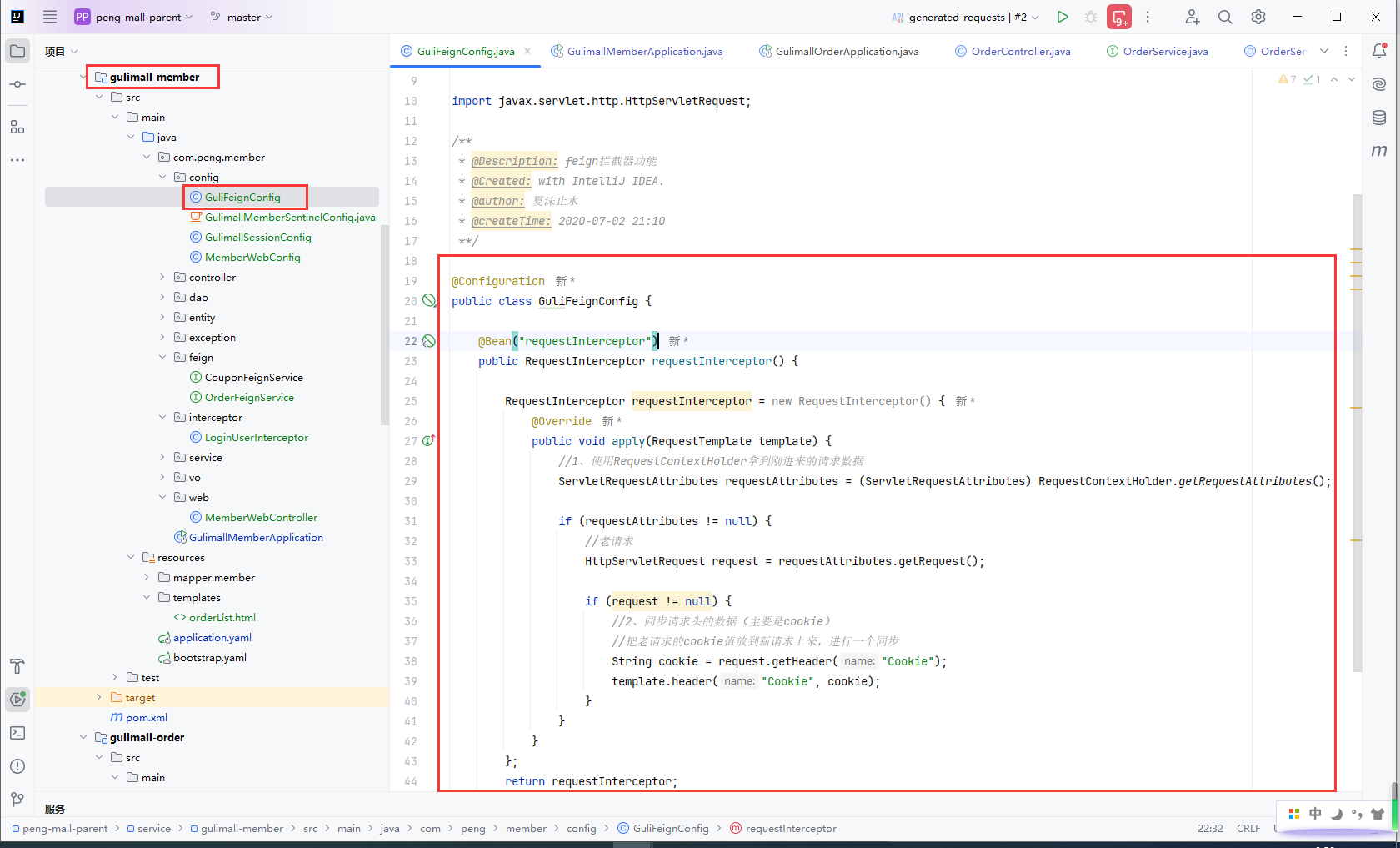Expand the target folder node
Screen dimensions: 1400x848
coord(99,697)
